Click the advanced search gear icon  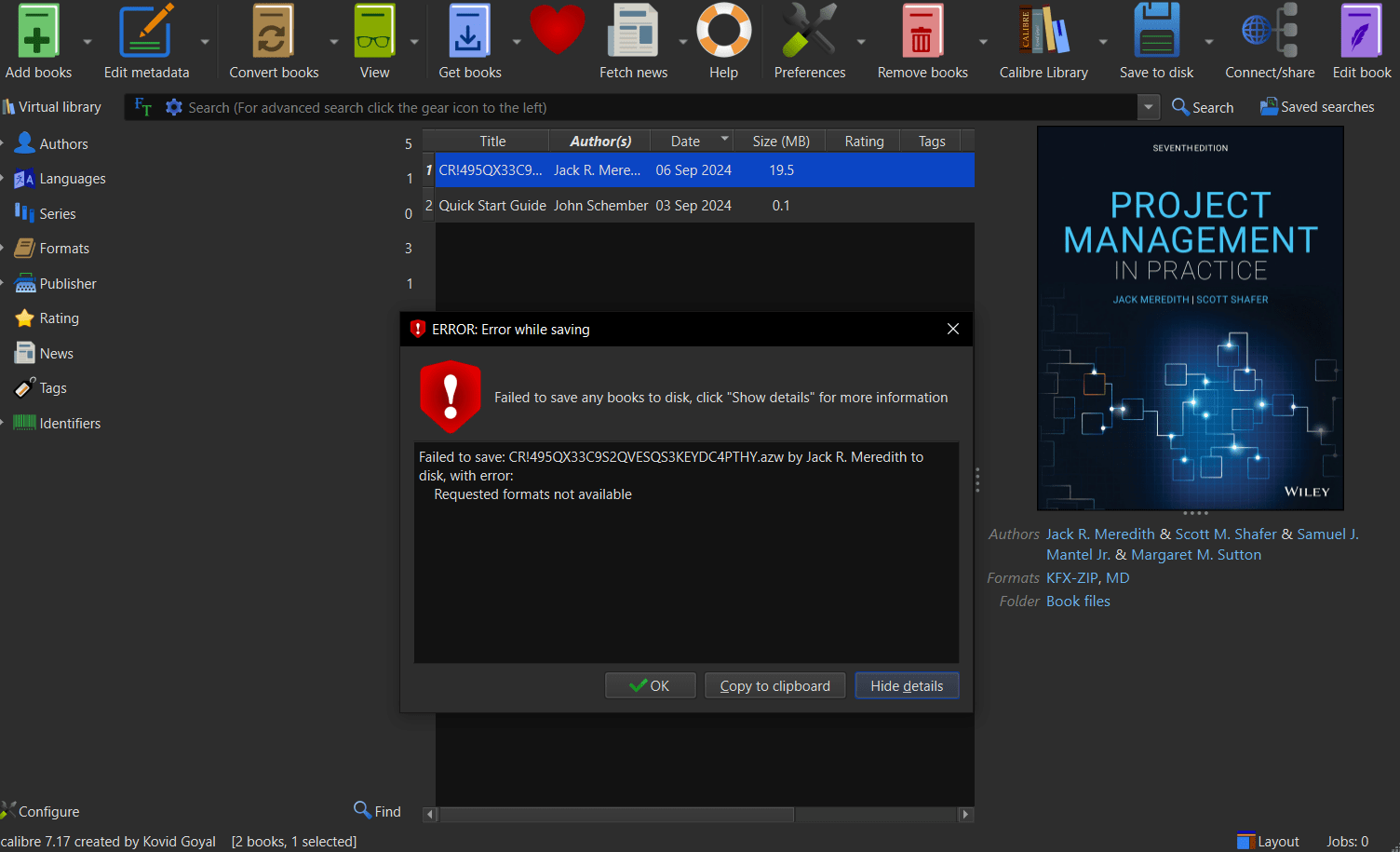pyautogui.click(x=173, y=107)
